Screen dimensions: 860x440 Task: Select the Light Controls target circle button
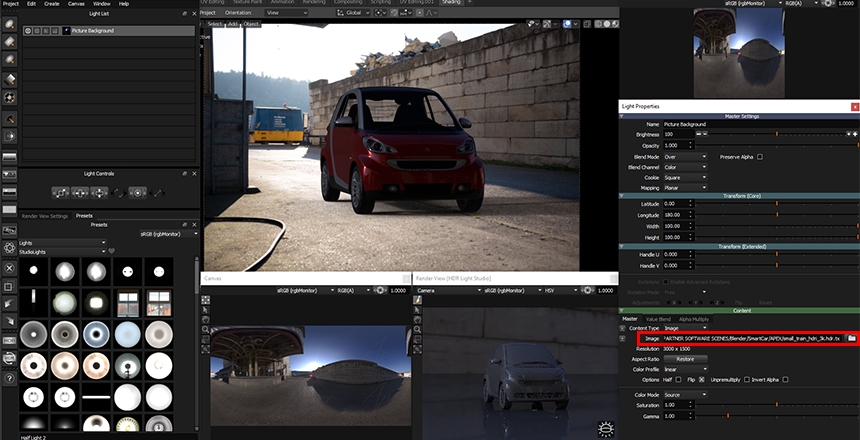point(137,193)
